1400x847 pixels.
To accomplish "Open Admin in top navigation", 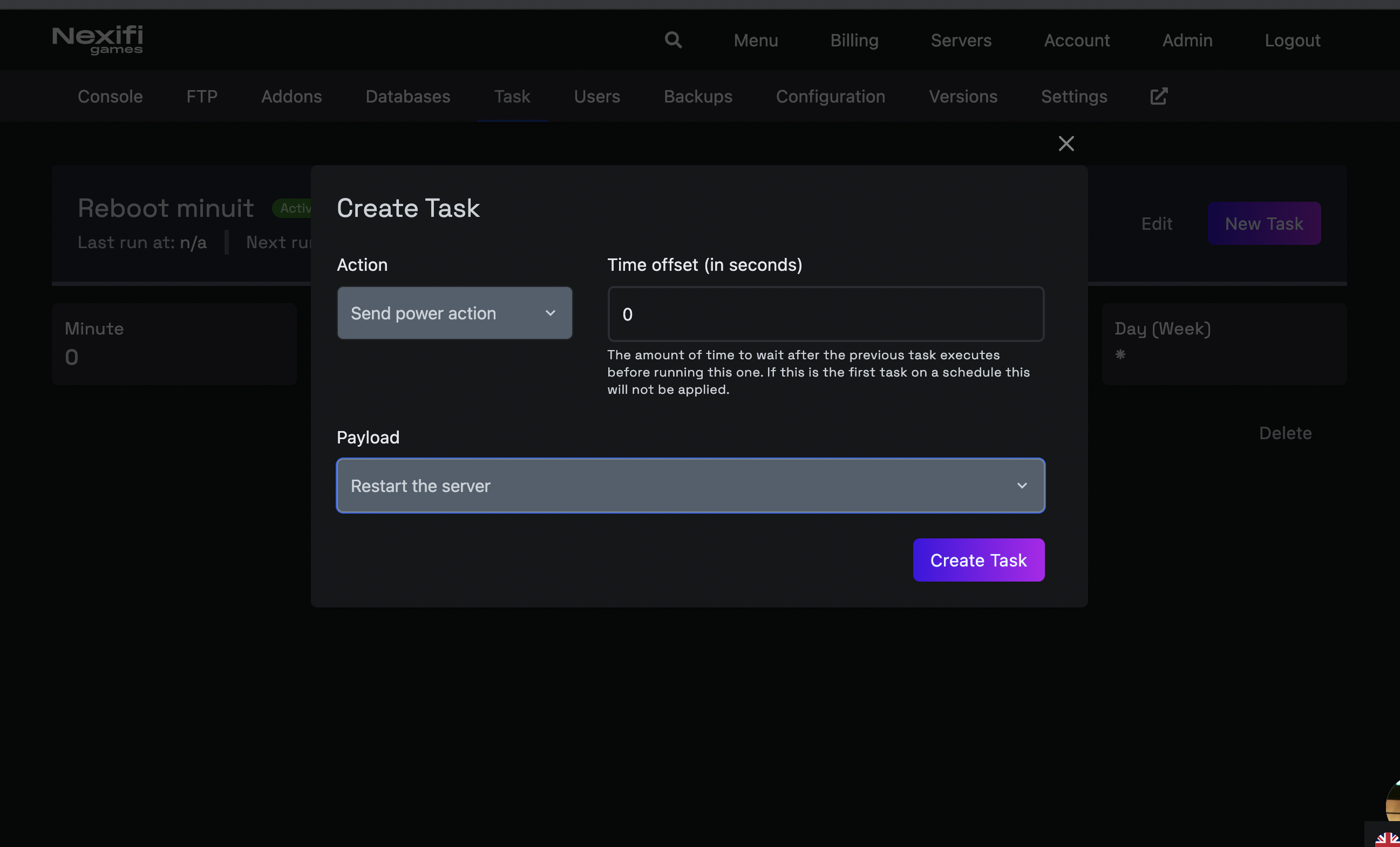I will [1187, 40].
